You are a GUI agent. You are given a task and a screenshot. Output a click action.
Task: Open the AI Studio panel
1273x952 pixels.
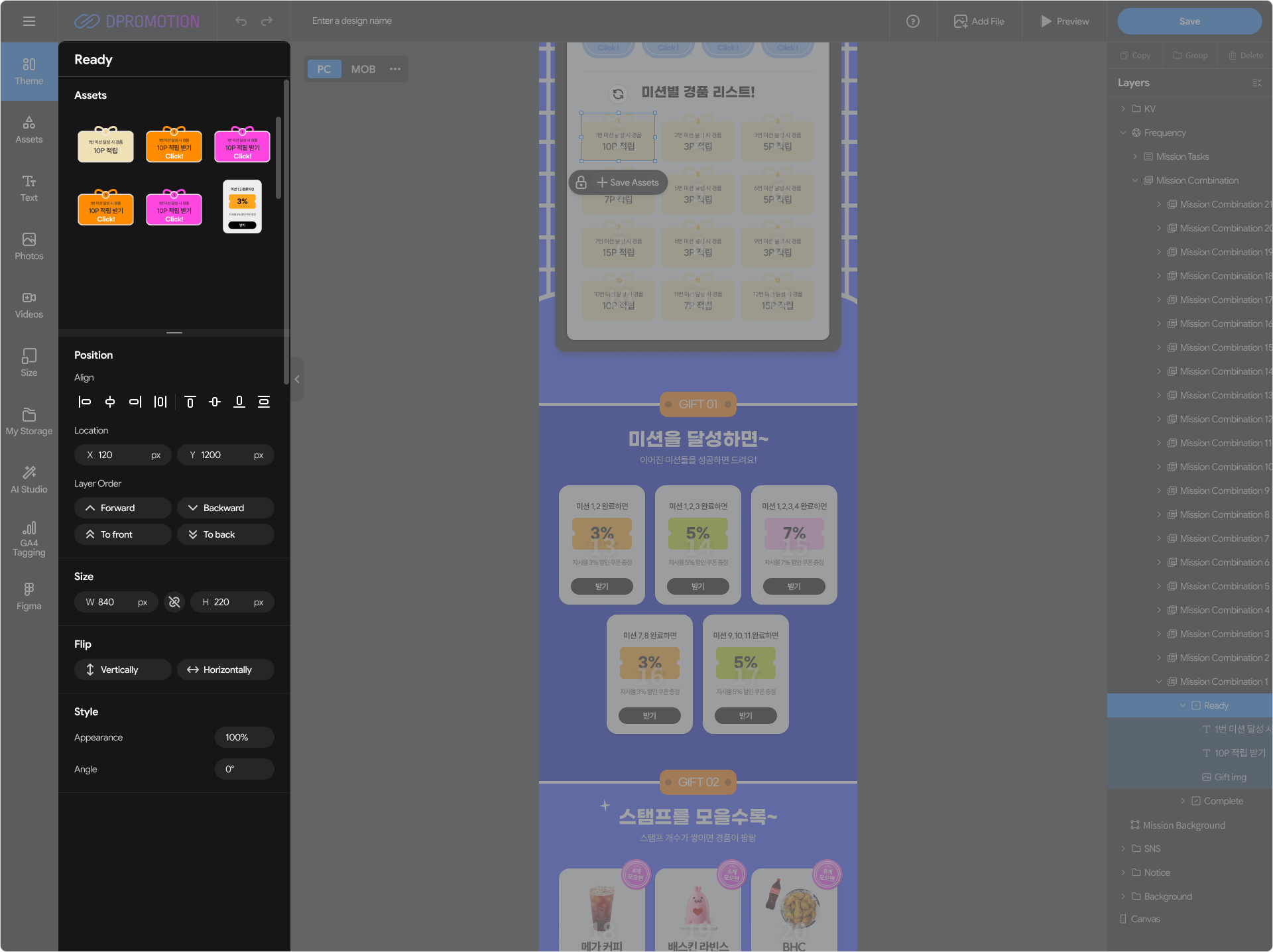point(29,480)
